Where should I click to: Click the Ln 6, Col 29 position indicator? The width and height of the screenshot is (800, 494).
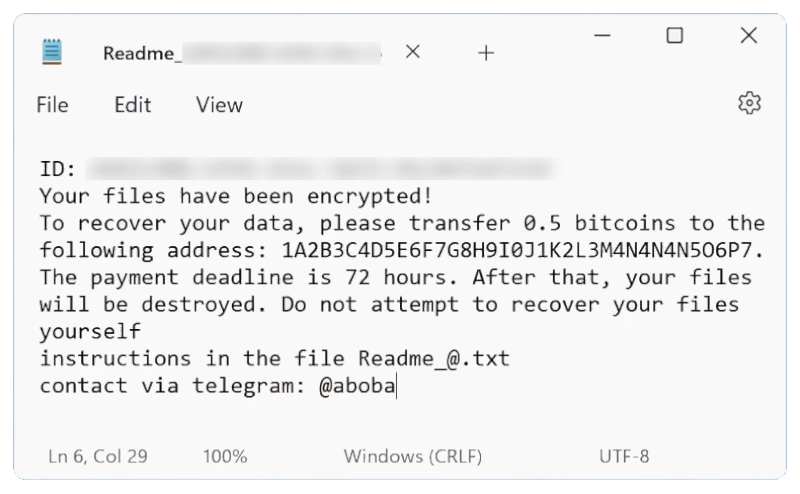pyautogui.click(x=98, y=456)
